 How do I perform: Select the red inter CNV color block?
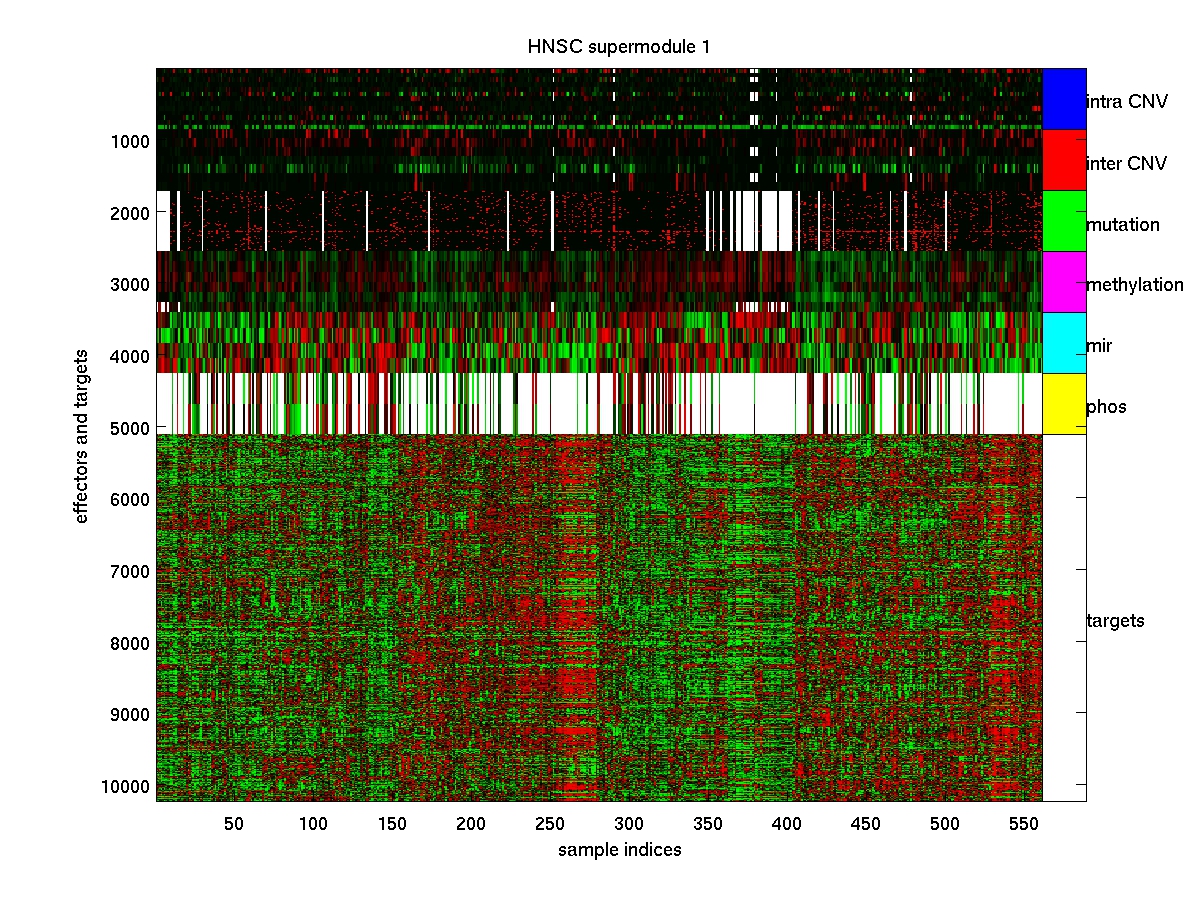[1064, 160]
